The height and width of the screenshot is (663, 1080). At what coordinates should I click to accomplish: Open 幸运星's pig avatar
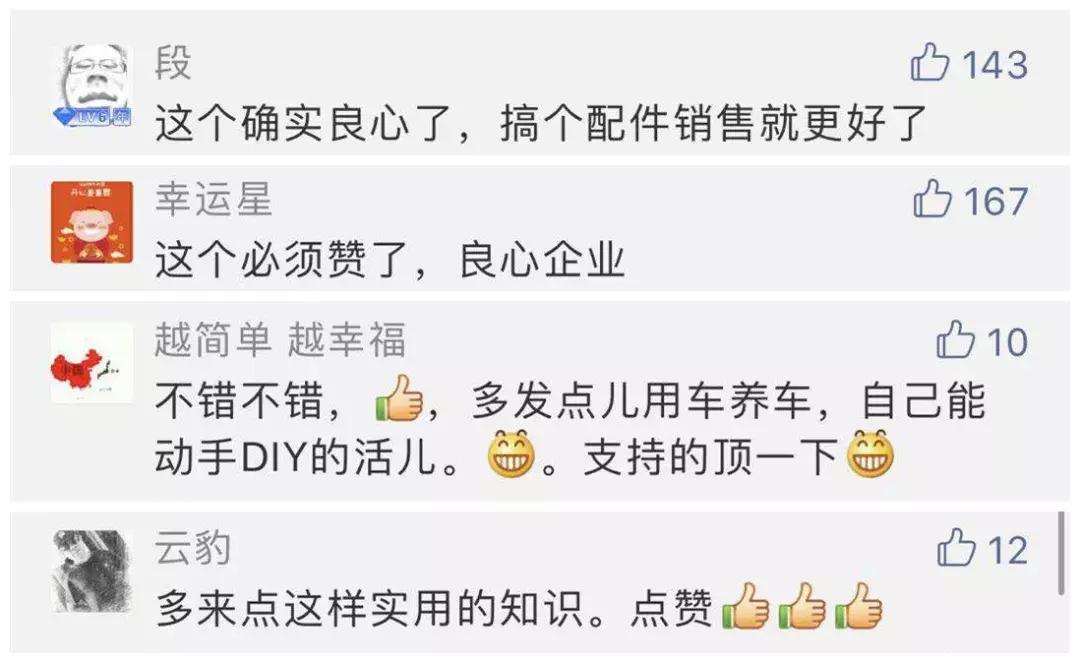(x=92, y=222)
